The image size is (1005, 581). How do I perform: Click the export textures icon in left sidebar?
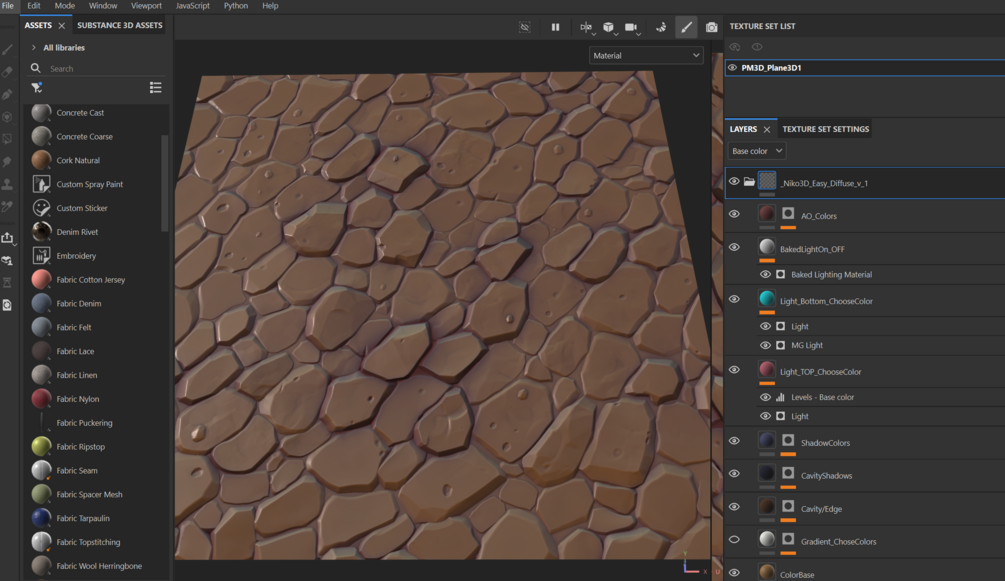tap(8, 238)
